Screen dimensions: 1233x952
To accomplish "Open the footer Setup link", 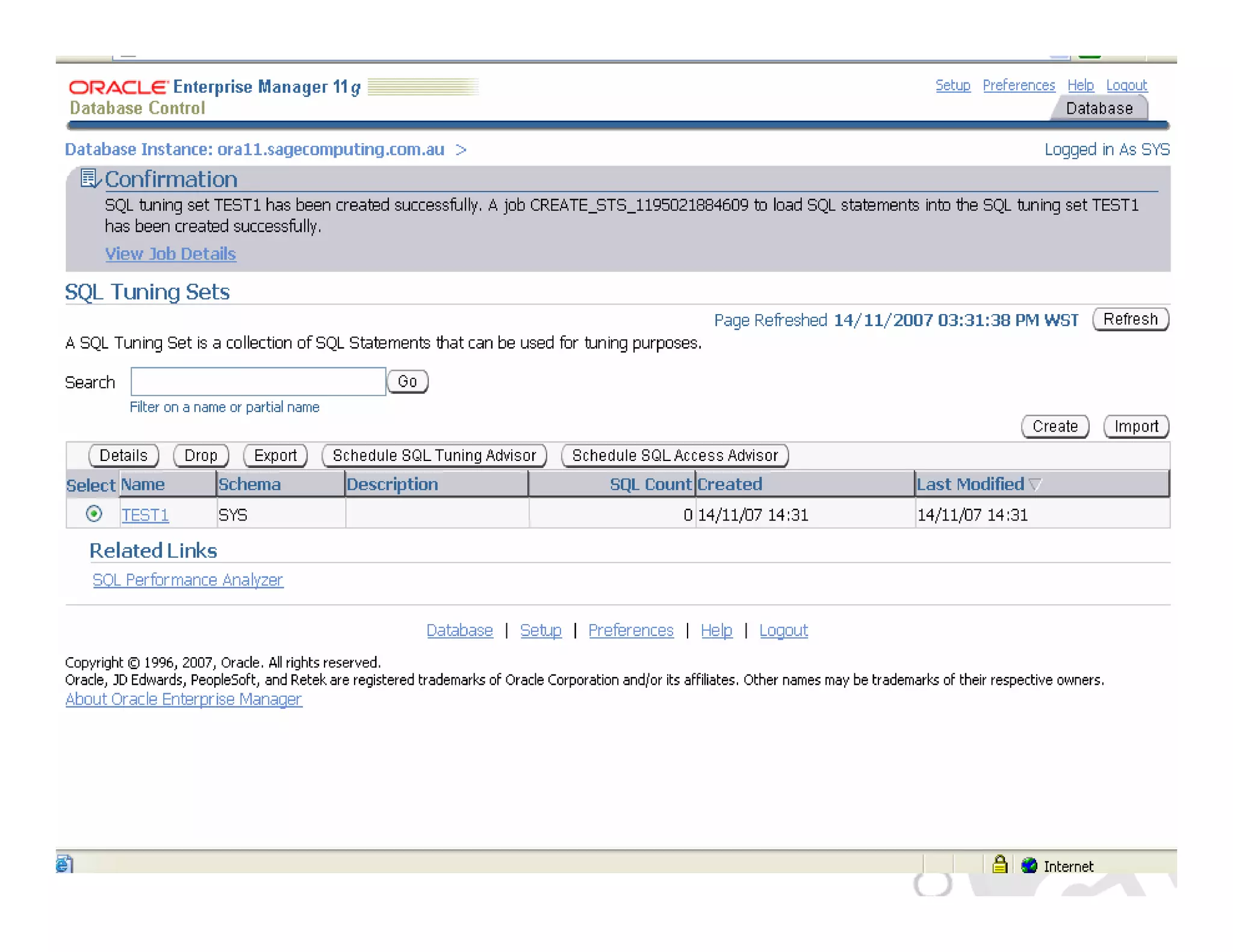I will click(541, 631).
